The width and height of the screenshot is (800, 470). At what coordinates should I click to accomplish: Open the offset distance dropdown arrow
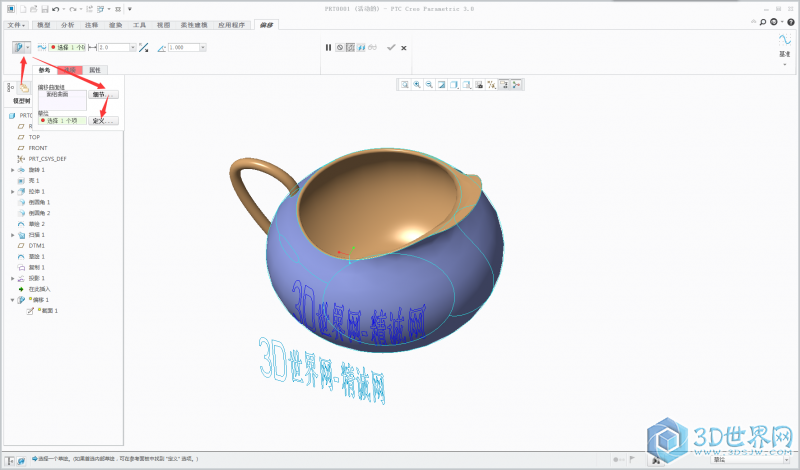(133, 47)
